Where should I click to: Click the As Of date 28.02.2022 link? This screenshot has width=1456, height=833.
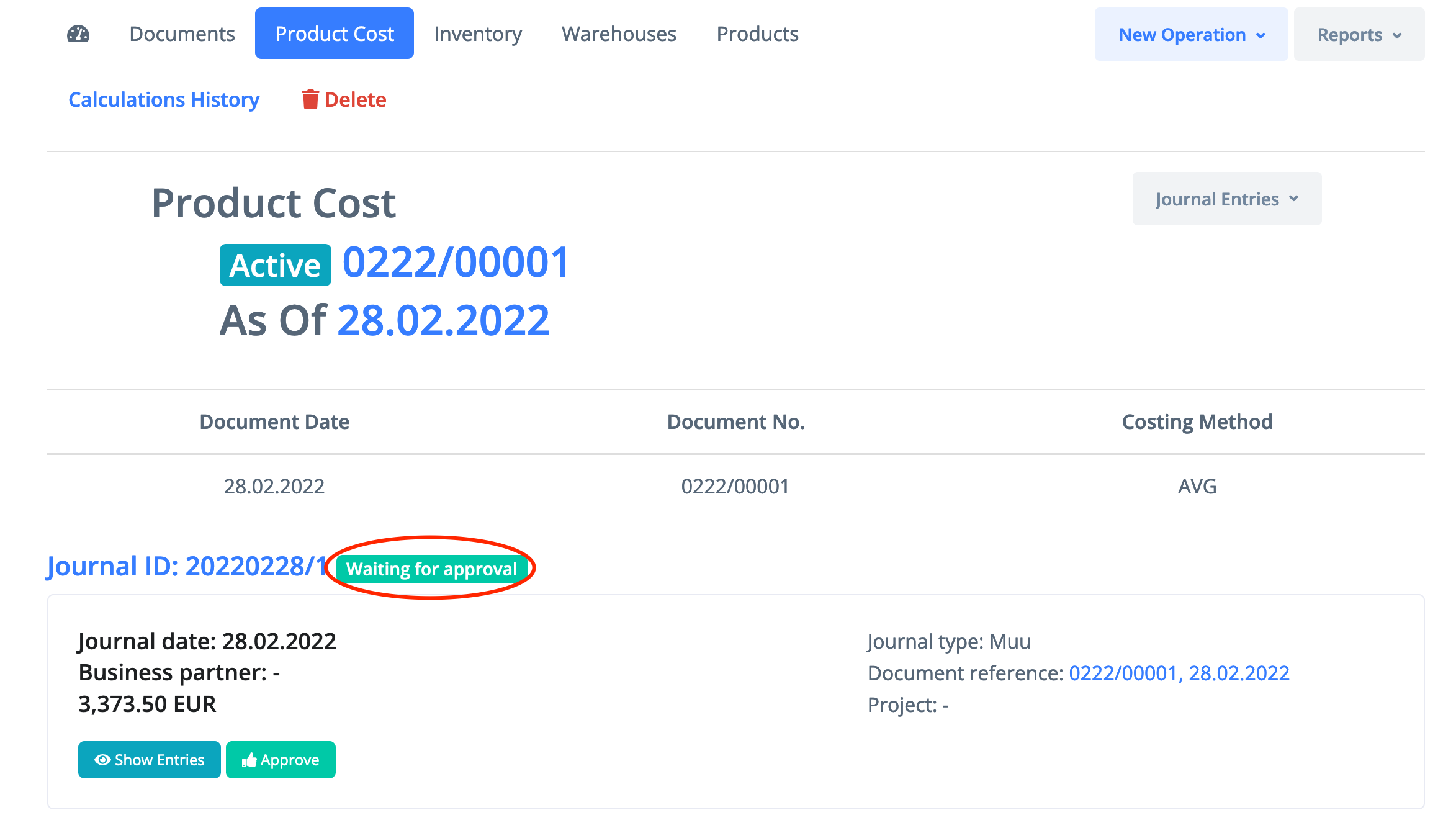(443, 321)
